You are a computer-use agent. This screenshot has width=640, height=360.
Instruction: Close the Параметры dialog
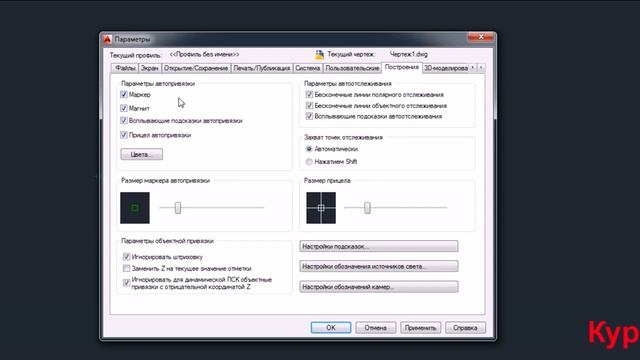tap(480, 37)
